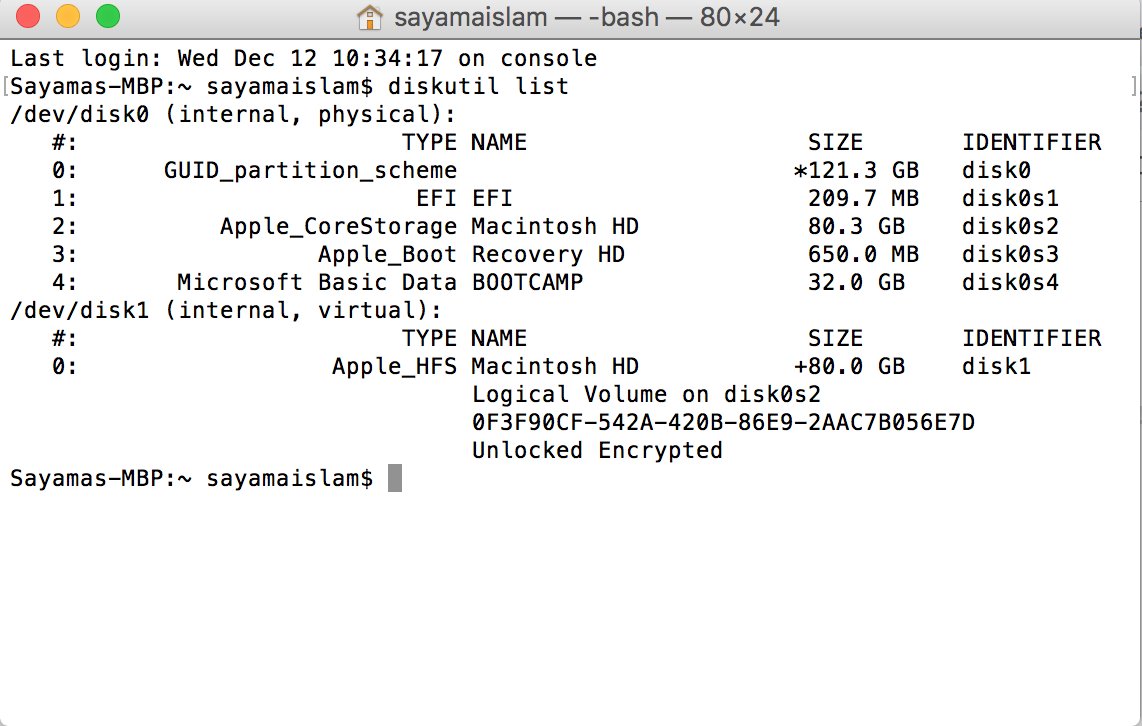Click the Apple_HFS type entry
Viewport: 1142px width, 726px height.
tap(394, 367)
